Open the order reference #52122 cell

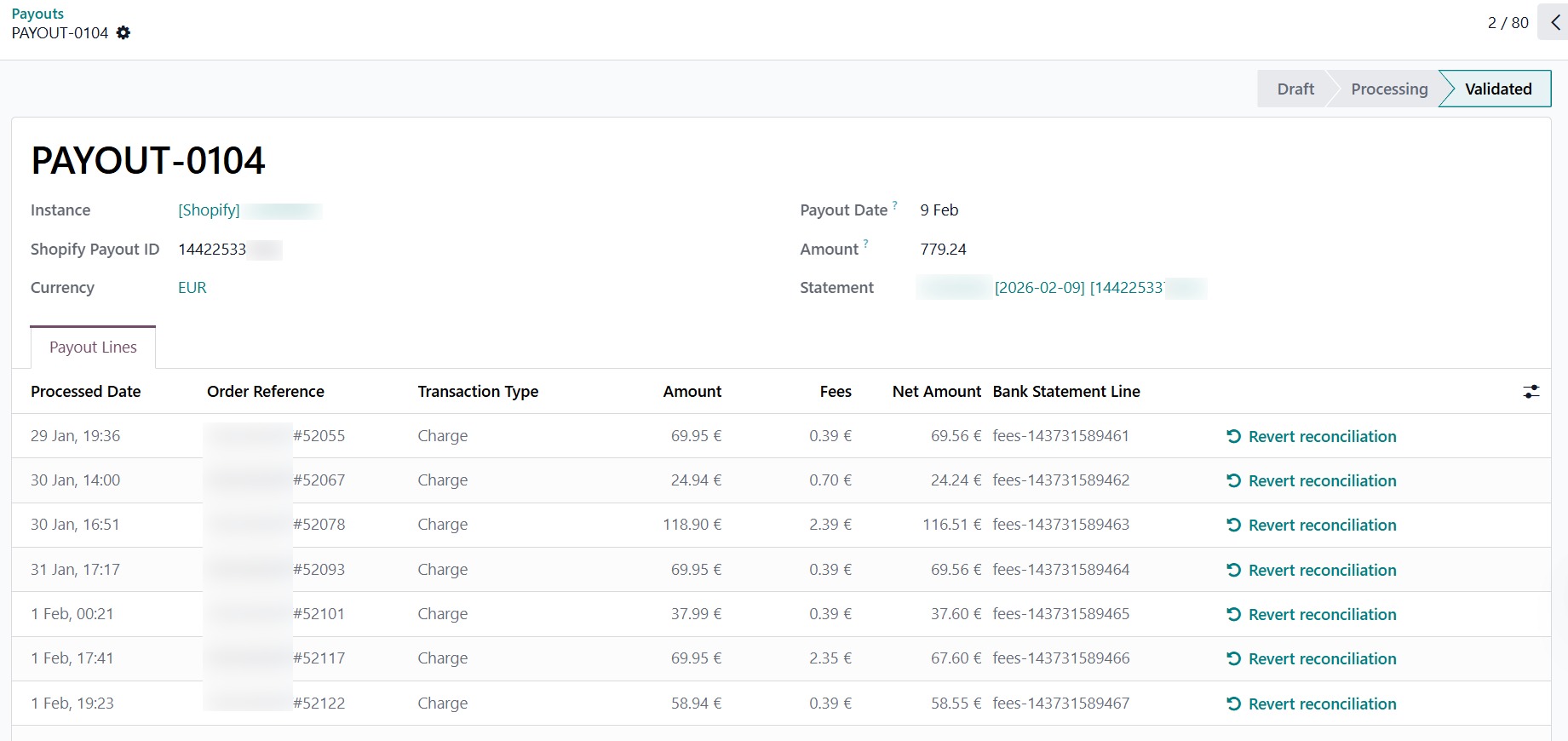click(319, 703)
